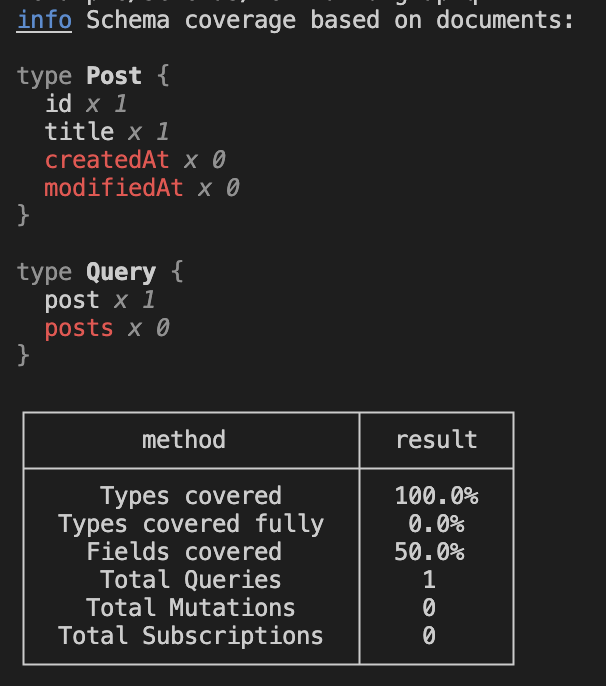606x686 pixels.
Task: Click the underlined info link
Action: [x=44, y=20]
